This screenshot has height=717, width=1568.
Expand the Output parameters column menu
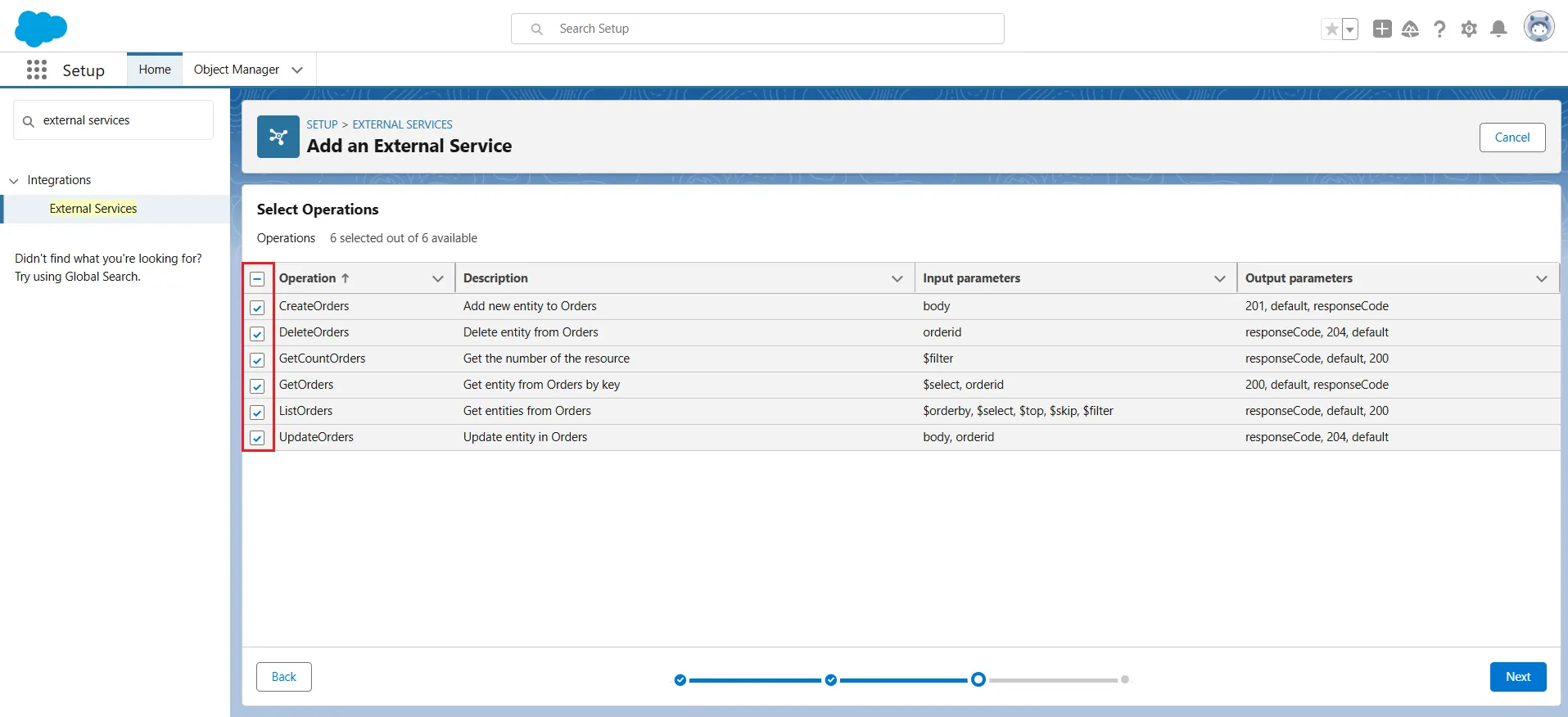[x=1542, y=279]
